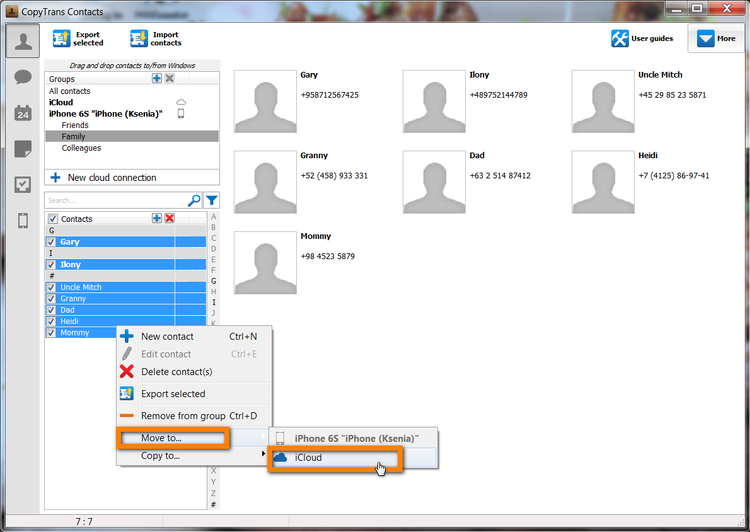Open the Messages speech bubble section
The image size is (750, 532).
pos(23,77)
